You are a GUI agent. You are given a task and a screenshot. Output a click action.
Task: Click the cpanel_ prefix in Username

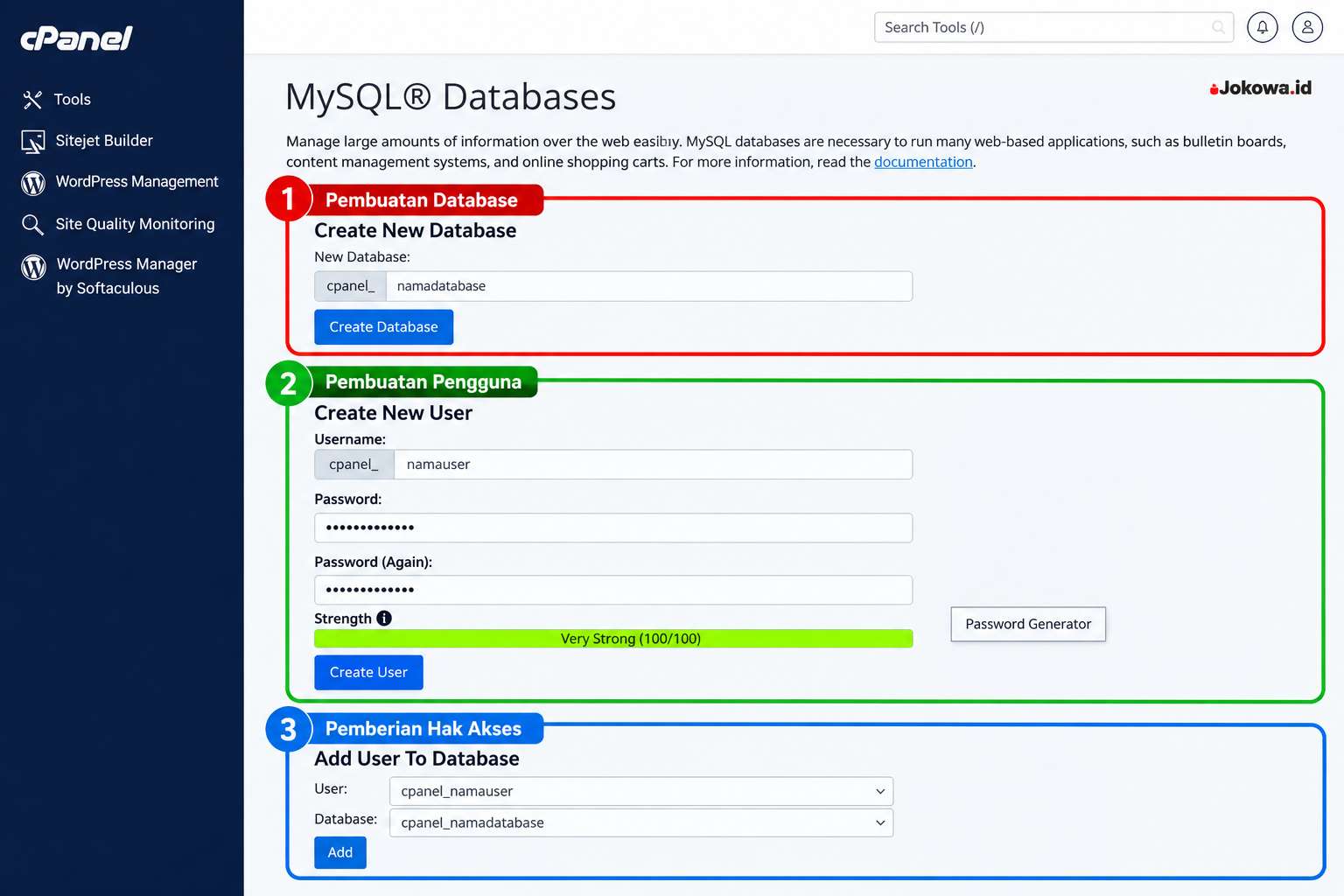(354, 465)
